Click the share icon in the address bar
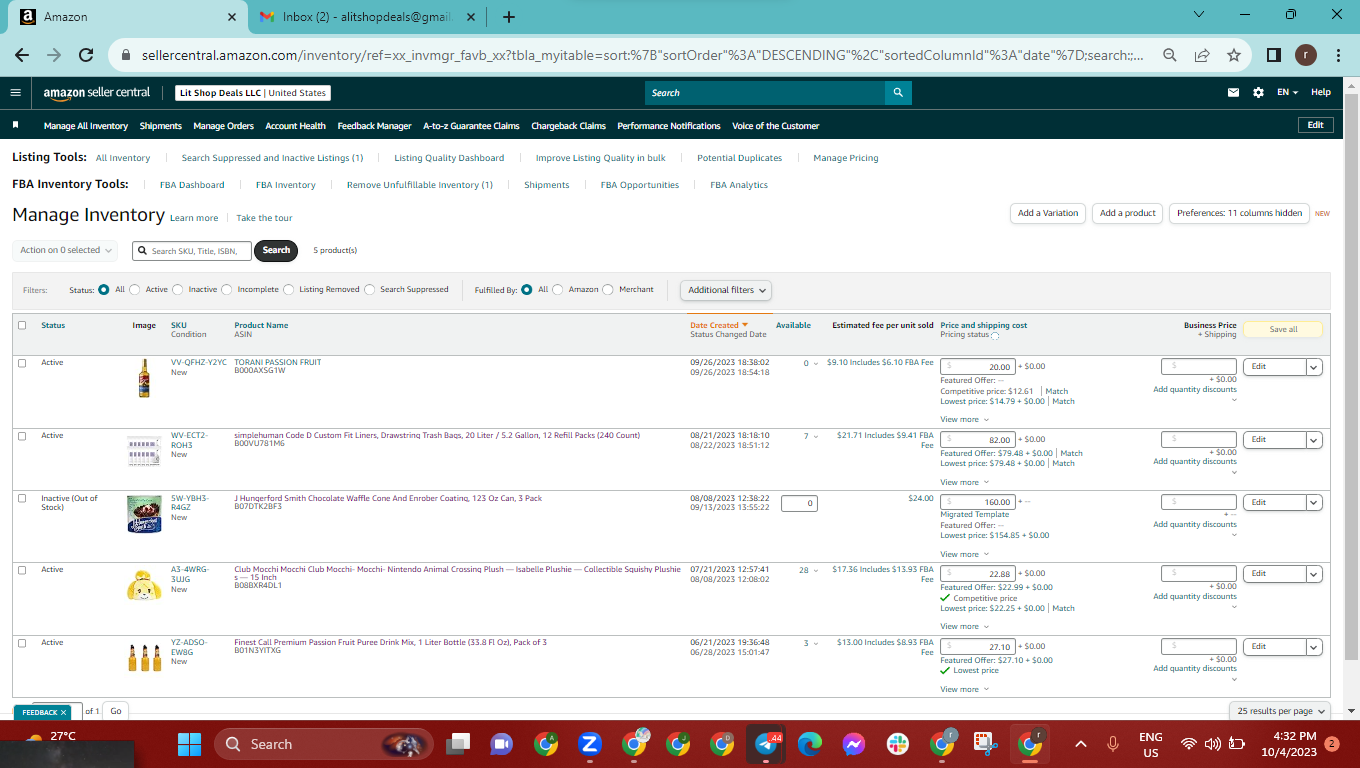 click(x=1201, y=55)
